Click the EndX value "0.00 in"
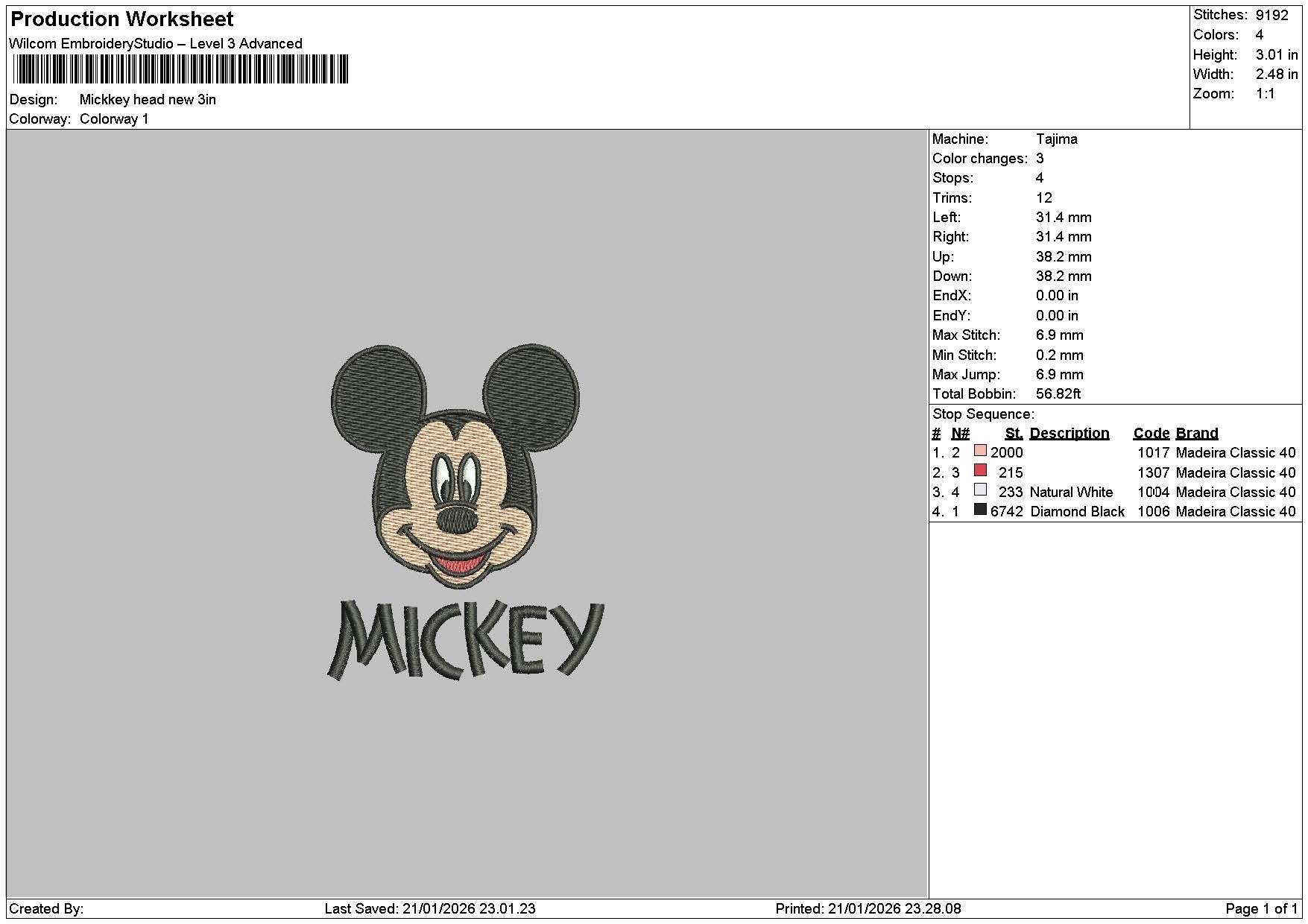The height and width of the screenshot is (924, 1308). pos(1057,295)
